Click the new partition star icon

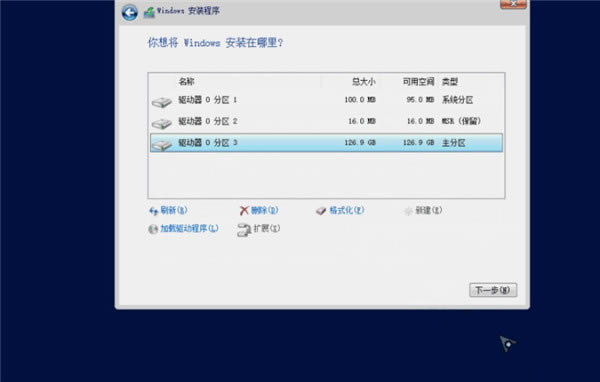pos(408,211)
